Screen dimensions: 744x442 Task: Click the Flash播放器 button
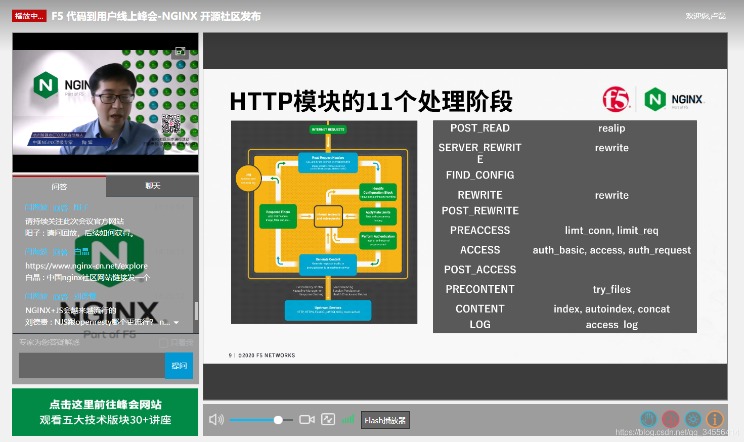[385, 420]
